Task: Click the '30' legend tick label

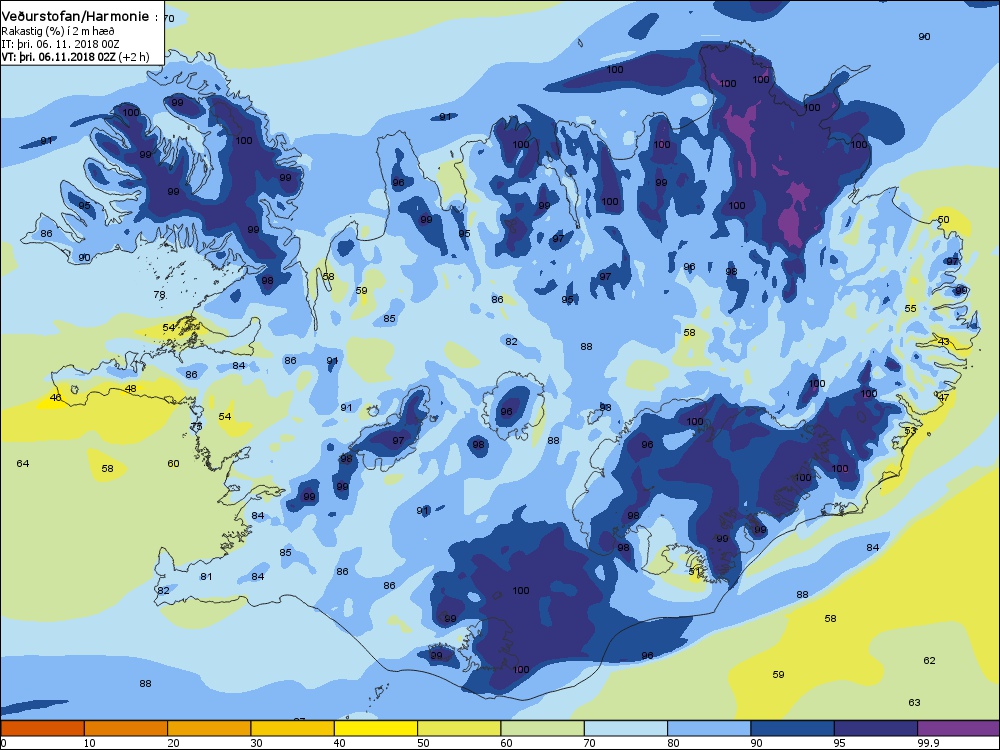Action: [x=256, y=743]
